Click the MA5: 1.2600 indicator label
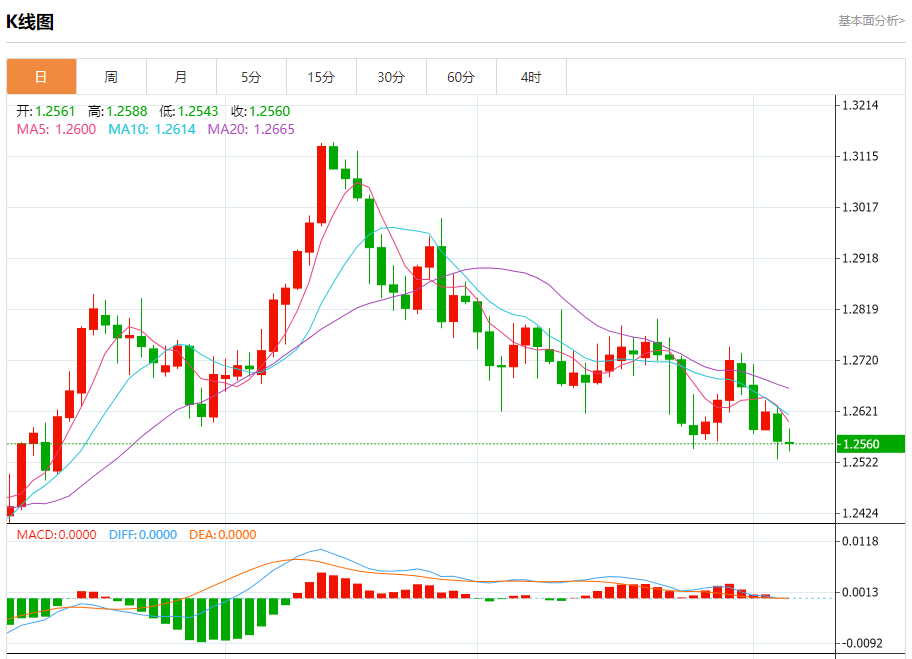This screenshot has width=912, height=659. [x=56, y=129]
